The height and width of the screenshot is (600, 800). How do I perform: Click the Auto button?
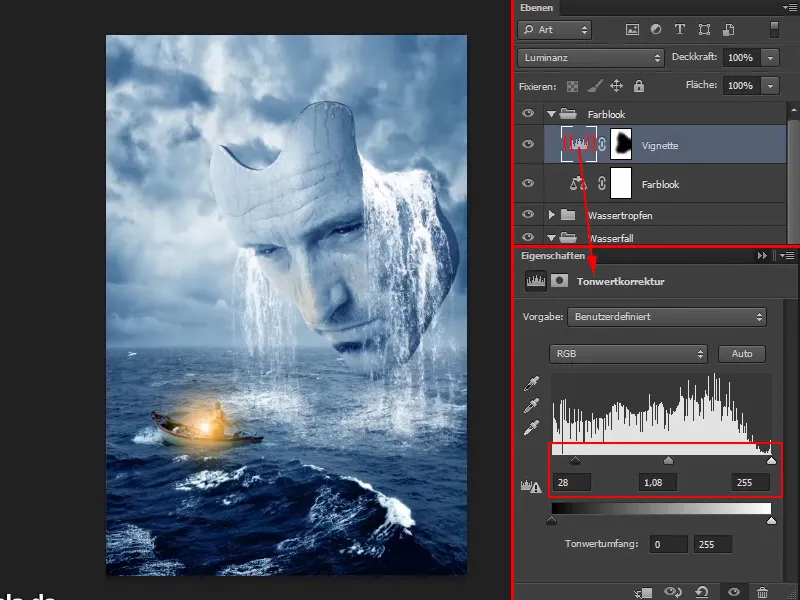click(x=742, y=354)
